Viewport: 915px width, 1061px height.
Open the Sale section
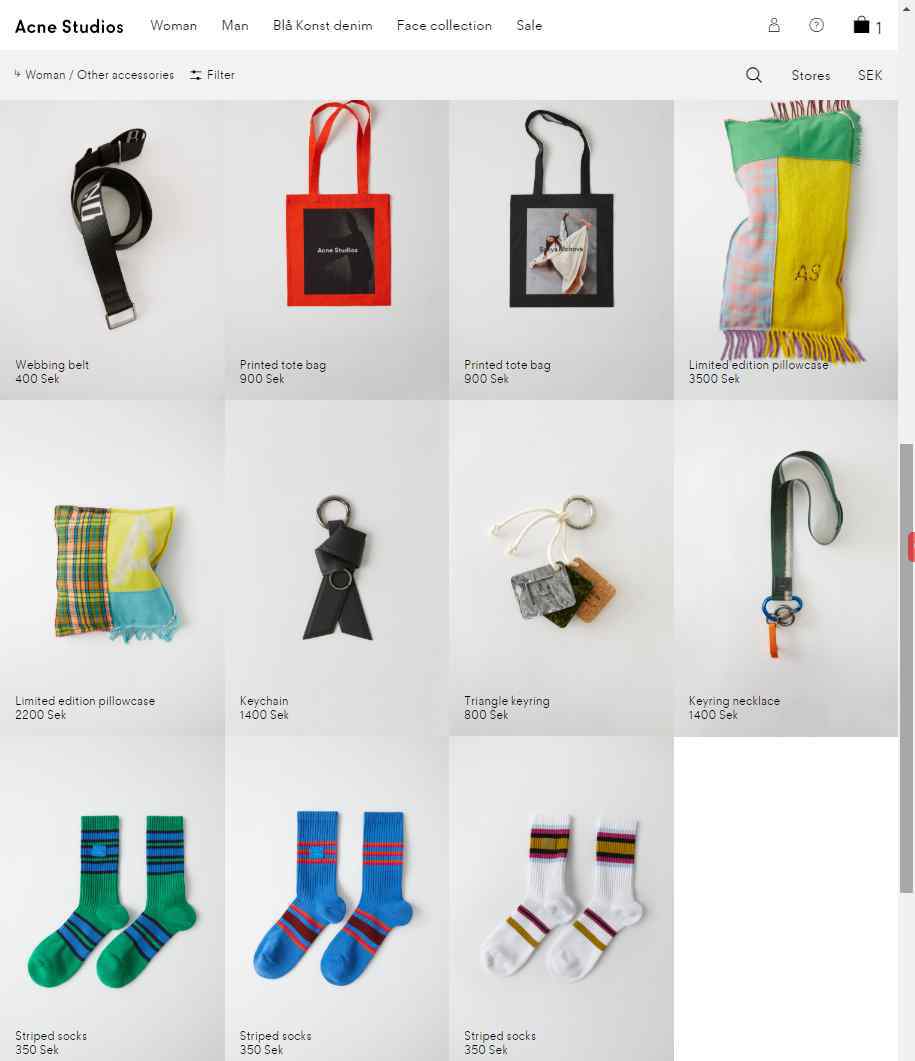coord(529,26)
